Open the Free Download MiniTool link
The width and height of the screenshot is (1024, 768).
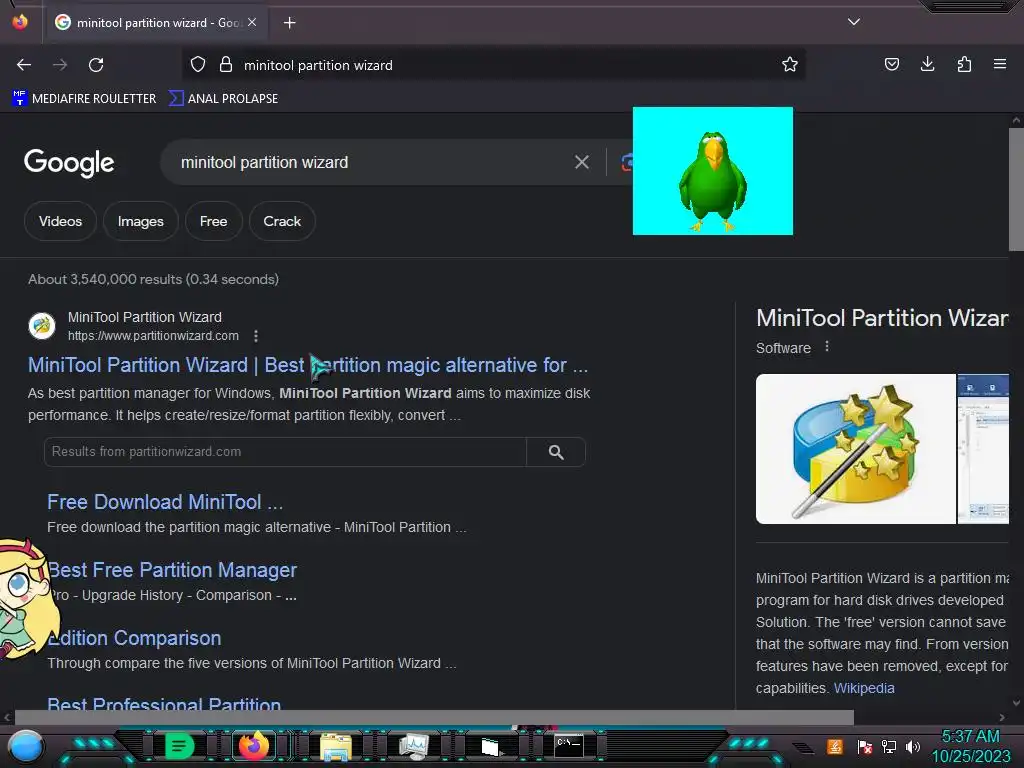point(165,502)
